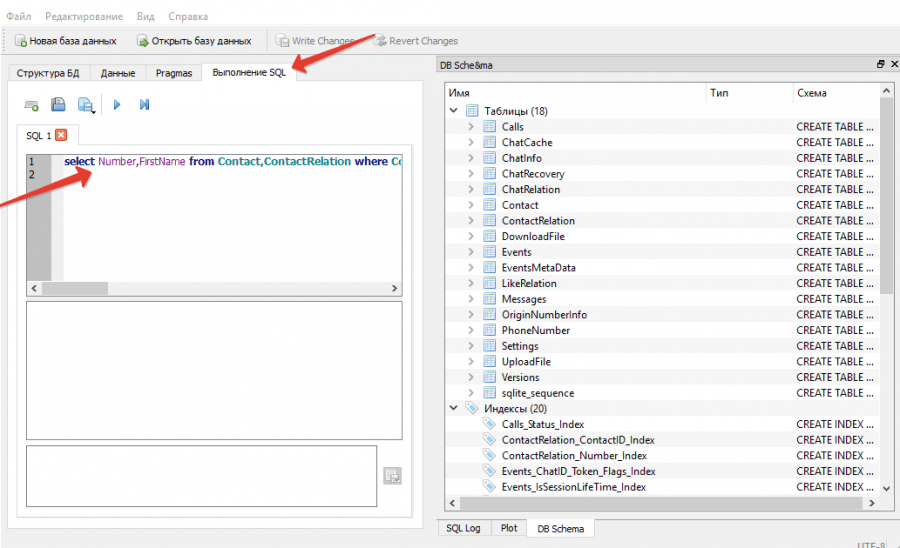Click the save results icon beside message box
Viewport: 900px width, 548px height.
(392, 476)
